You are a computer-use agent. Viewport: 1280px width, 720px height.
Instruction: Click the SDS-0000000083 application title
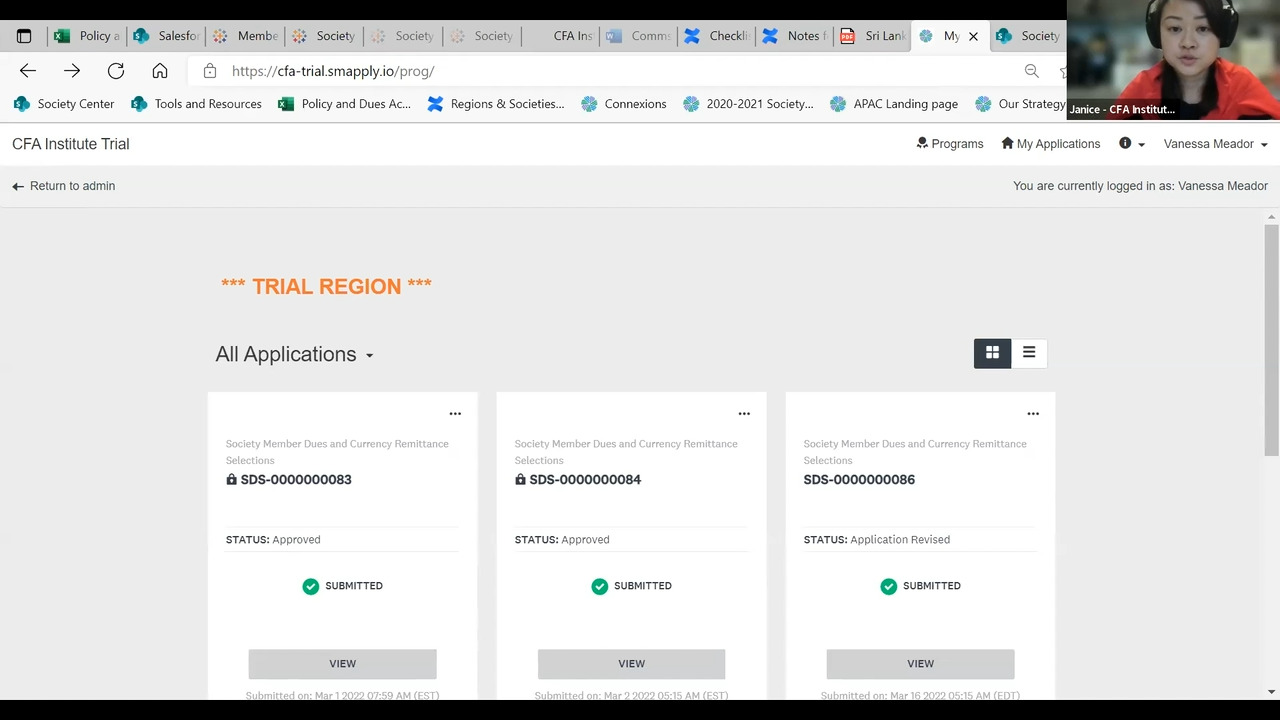(296, 479)
